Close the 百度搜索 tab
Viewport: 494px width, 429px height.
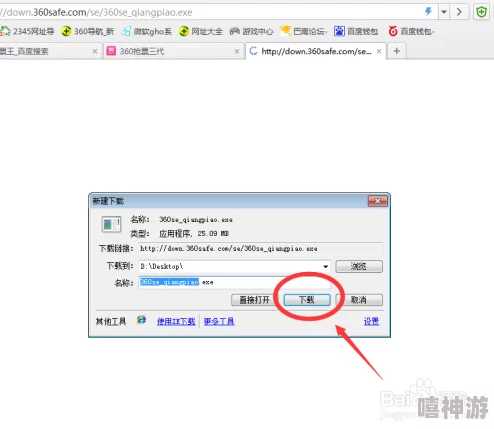[95, 51]
